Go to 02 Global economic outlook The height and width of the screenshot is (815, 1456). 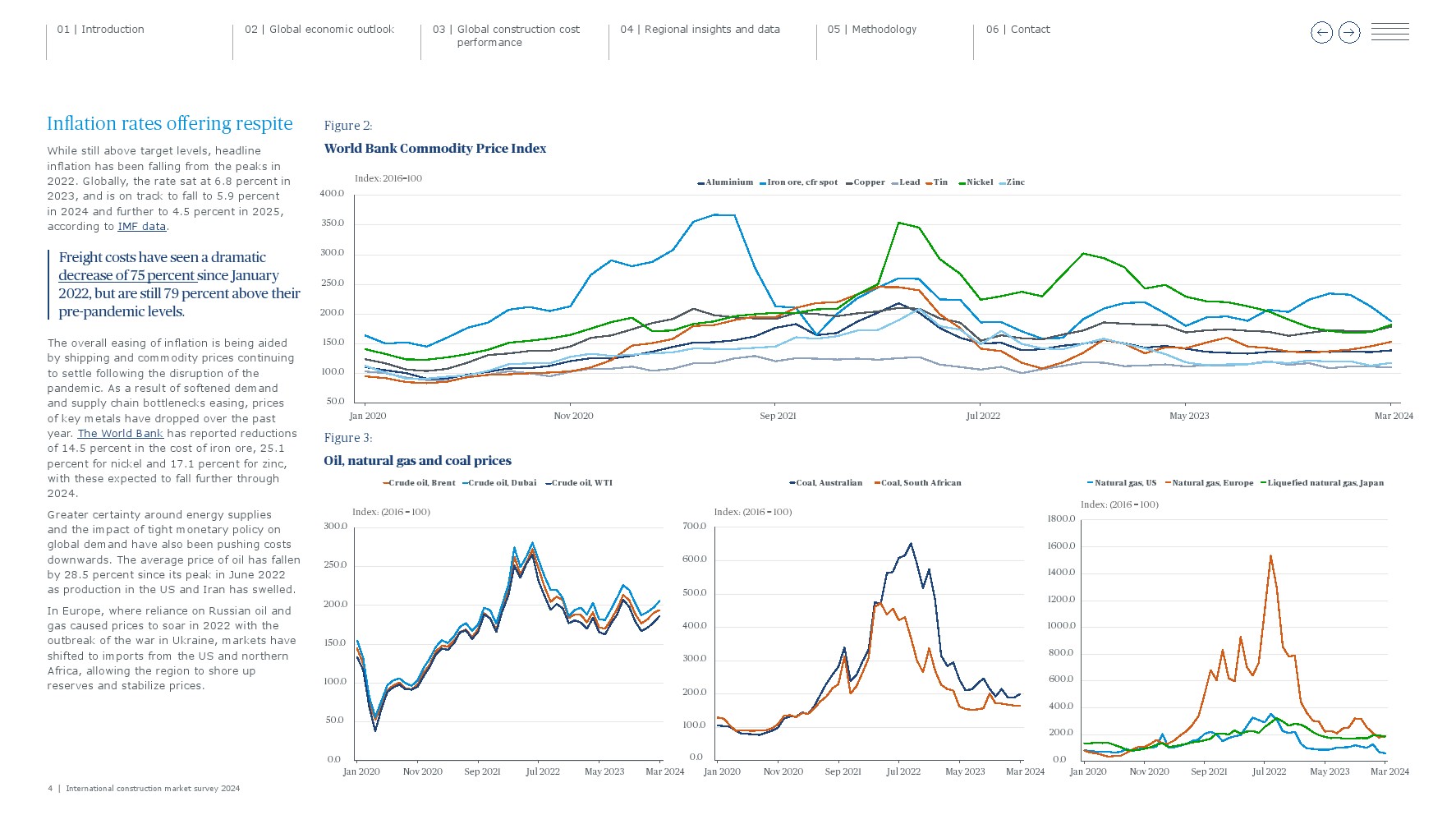(x=319, y=30)
